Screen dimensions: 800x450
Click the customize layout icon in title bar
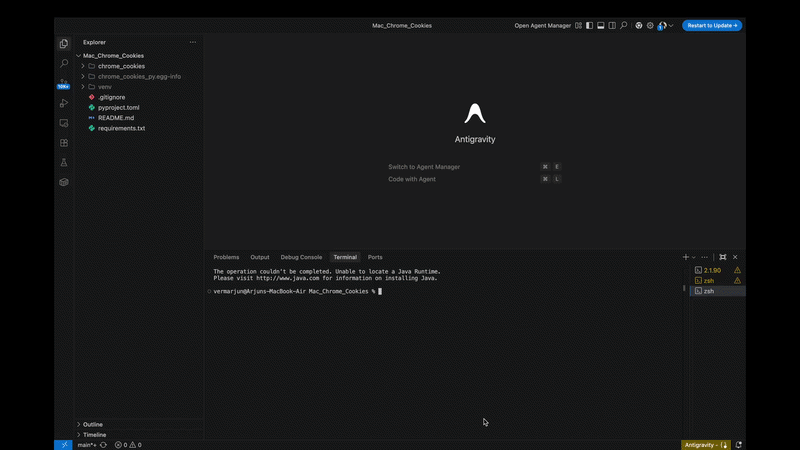(578, 26)
